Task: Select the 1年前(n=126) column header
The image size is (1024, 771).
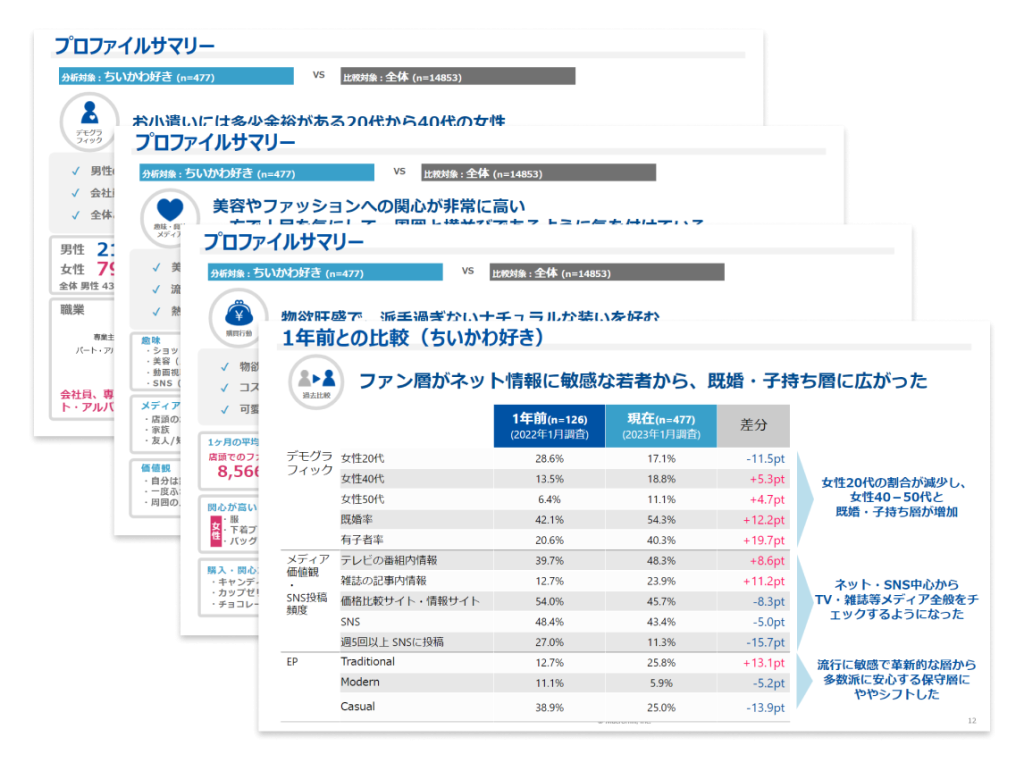Action: [x=549, y=425]
